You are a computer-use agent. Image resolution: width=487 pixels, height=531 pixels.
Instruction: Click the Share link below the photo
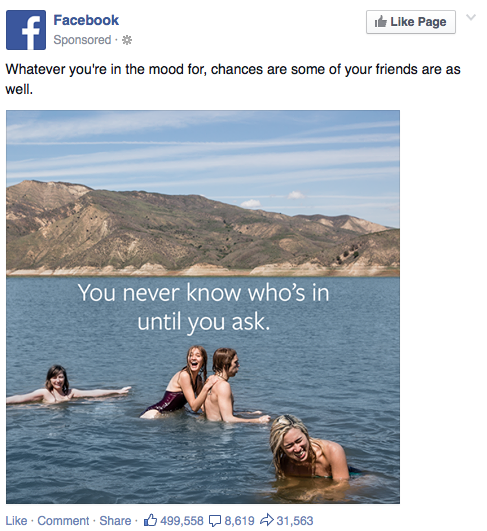click(x=115, y=521)
